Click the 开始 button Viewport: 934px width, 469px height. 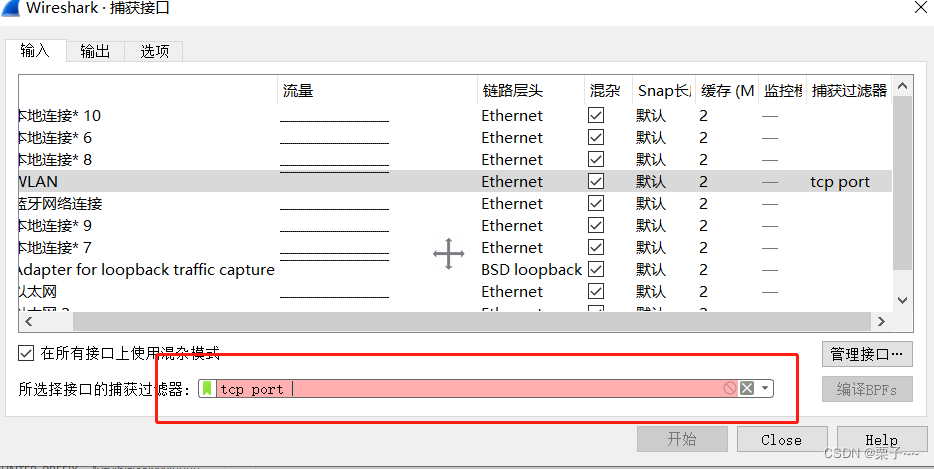click(682, 439)
